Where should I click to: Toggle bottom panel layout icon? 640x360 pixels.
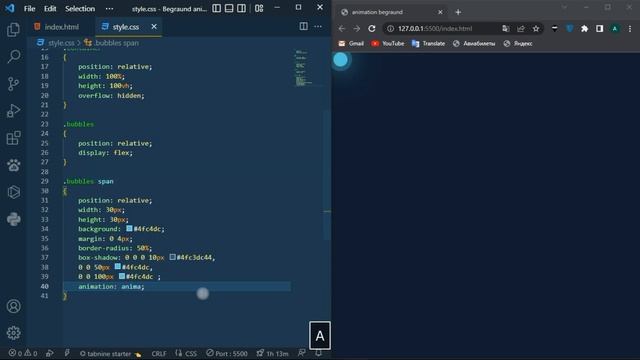coord(229,8)
